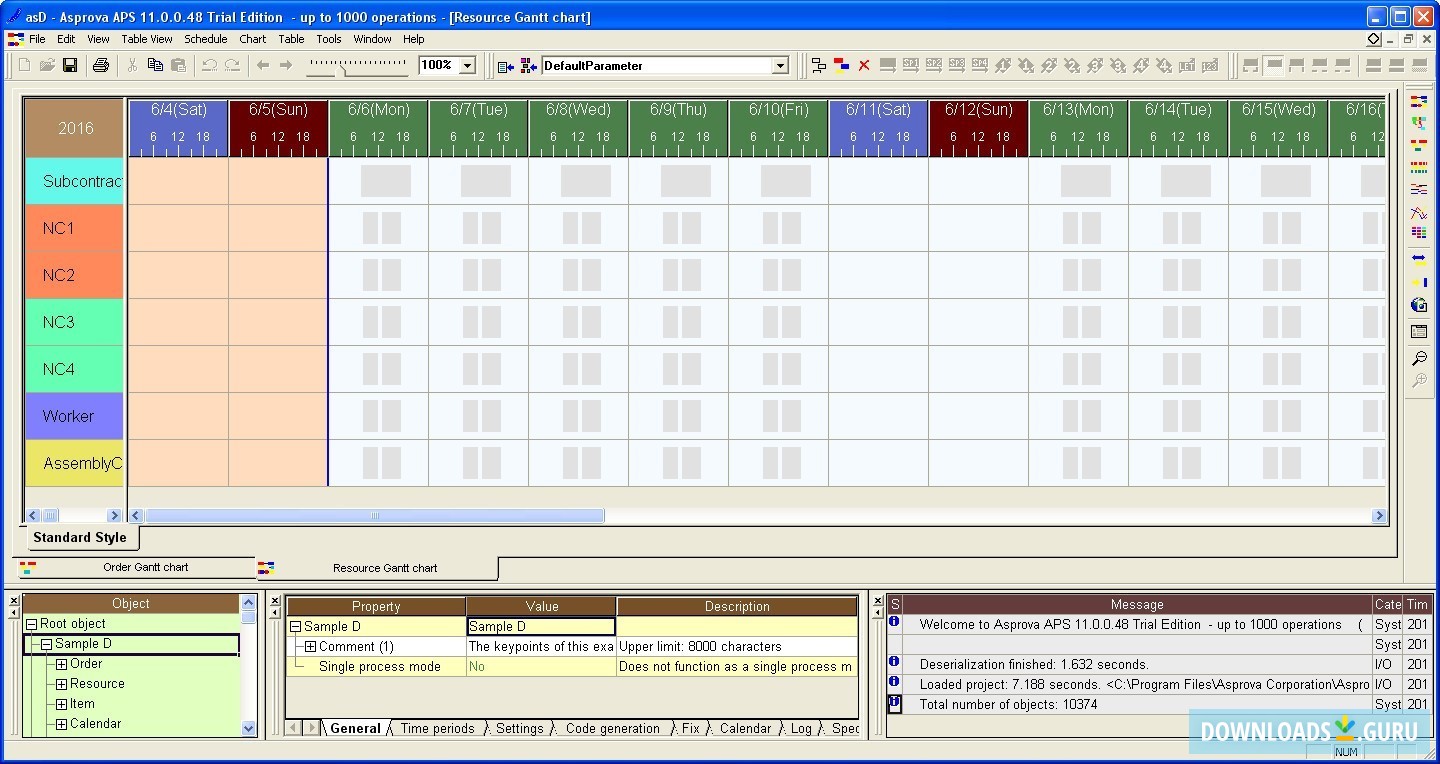The height and width of the screenshot is (764, 1440).
Task: Open the Time periods property tab
Action: 437,729
